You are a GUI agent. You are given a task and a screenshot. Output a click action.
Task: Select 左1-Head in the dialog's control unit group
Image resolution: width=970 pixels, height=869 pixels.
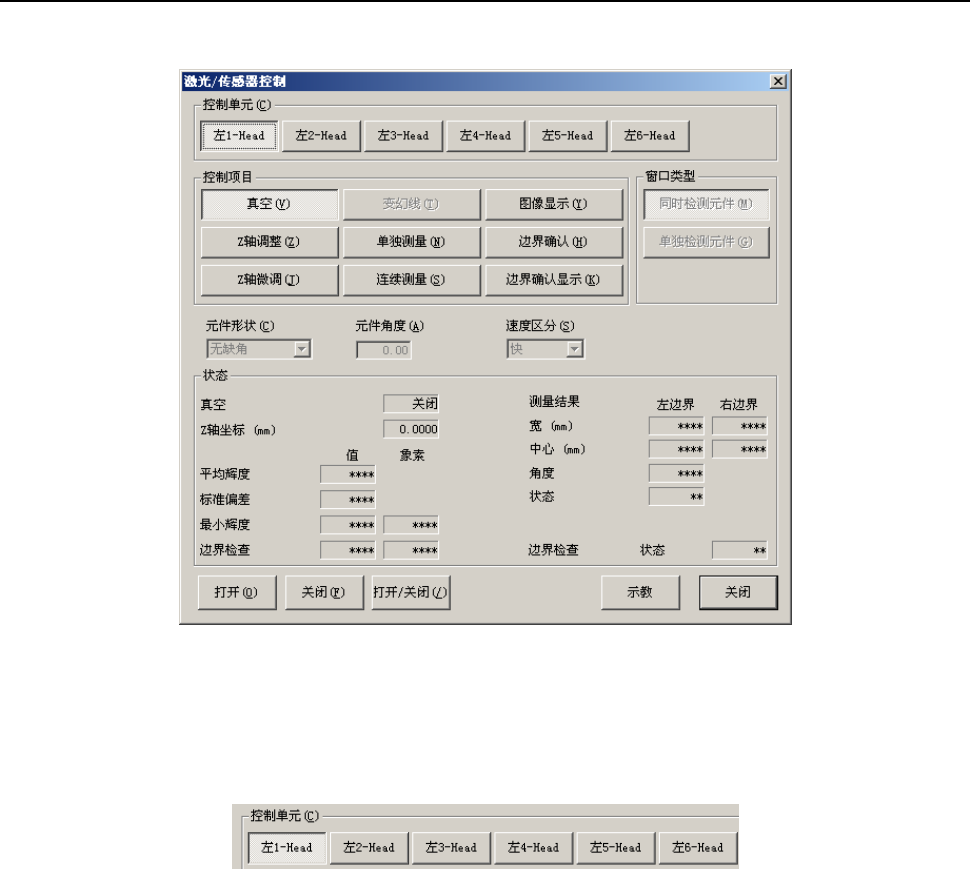point(239,136)
